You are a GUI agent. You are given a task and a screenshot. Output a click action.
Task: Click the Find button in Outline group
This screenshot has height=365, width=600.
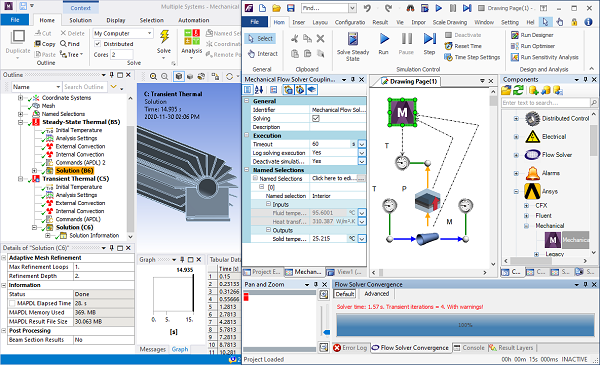pos(70,44)
